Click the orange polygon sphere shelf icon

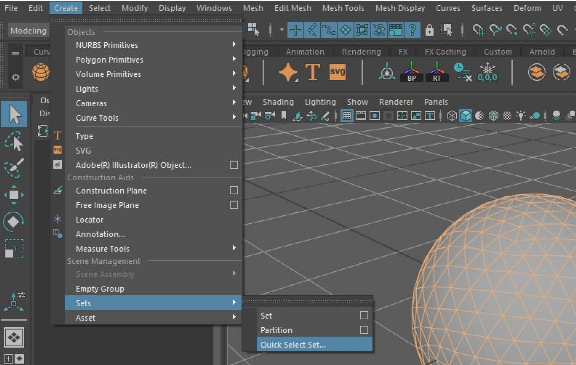(41, 72)
